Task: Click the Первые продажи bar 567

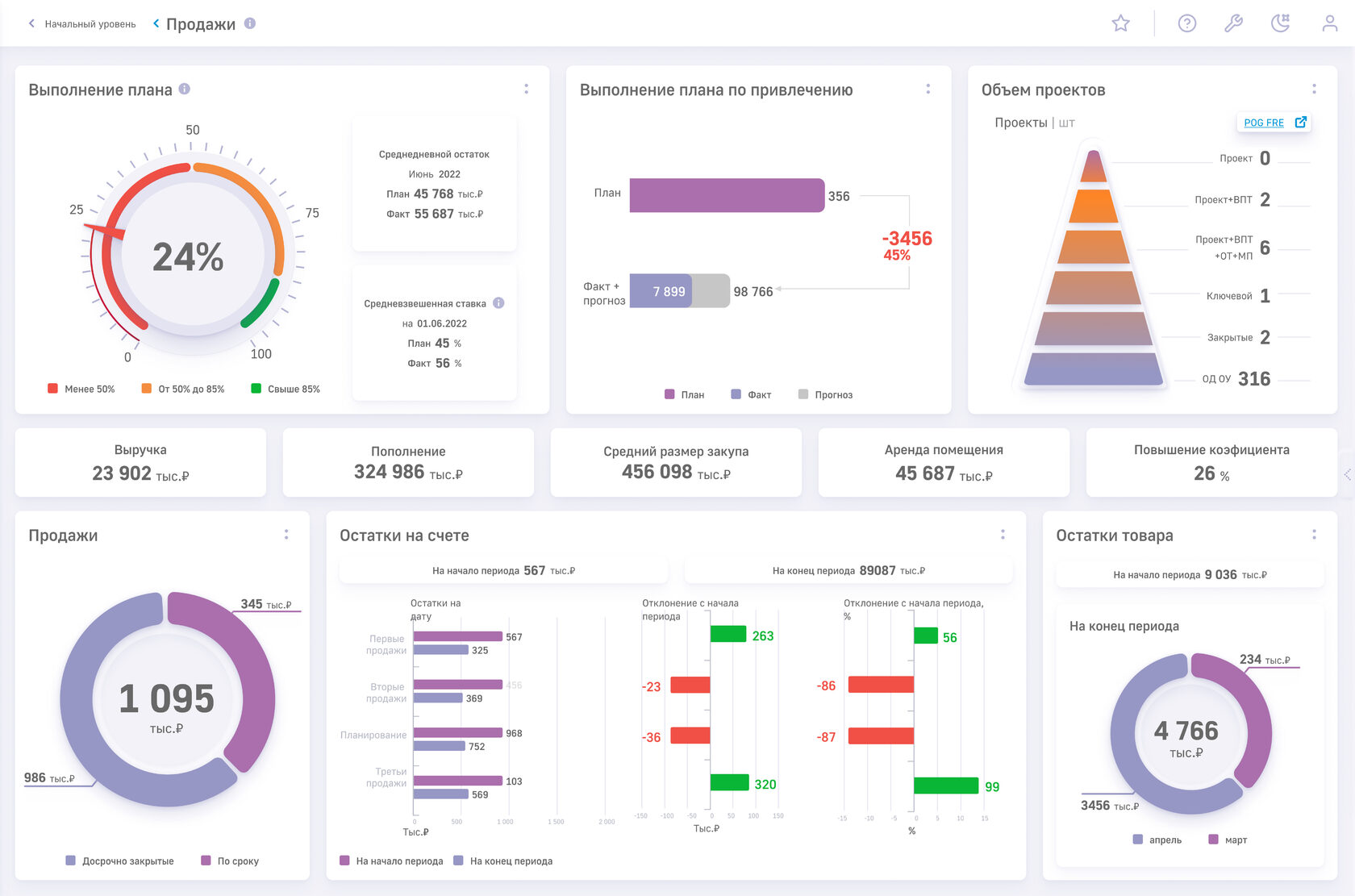Action: 458,636
